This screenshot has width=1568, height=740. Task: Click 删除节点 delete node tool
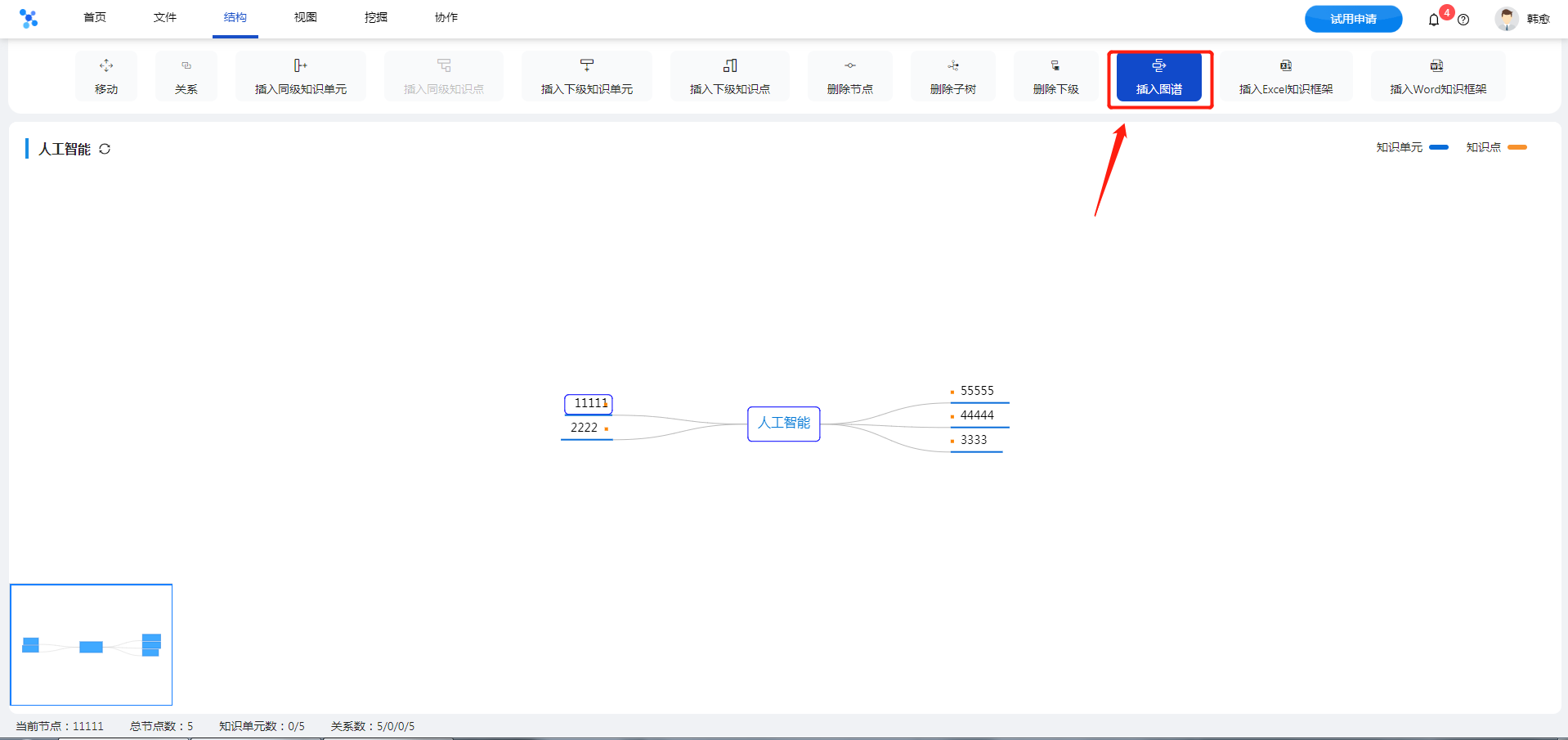[850, 76]
